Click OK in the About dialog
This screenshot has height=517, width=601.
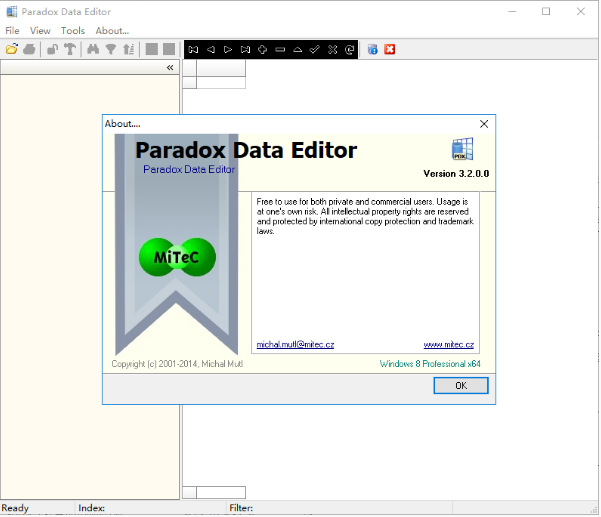coord(461,386)
